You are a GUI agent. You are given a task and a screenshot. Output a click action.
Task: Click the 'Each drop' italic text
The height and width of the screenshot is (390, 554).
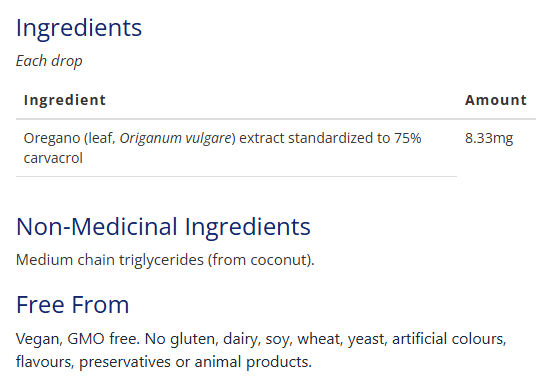49,61
